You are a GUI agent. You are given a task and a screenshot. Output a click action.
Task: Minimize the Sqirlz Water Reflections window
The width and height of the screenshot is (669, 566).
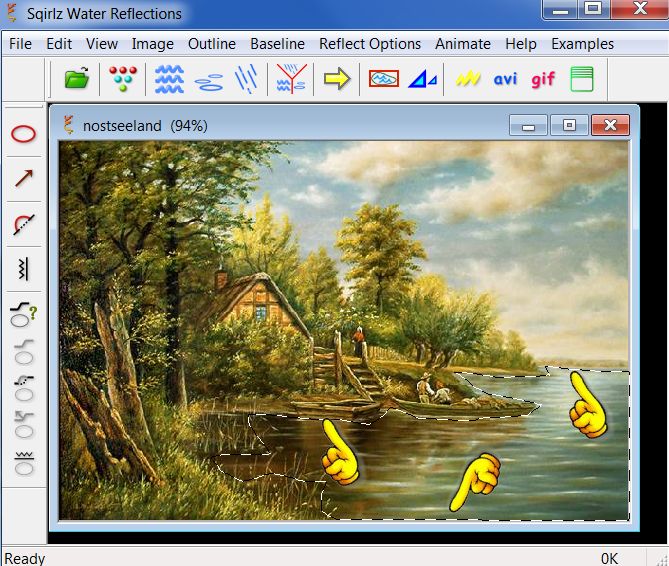click(560, 9)
